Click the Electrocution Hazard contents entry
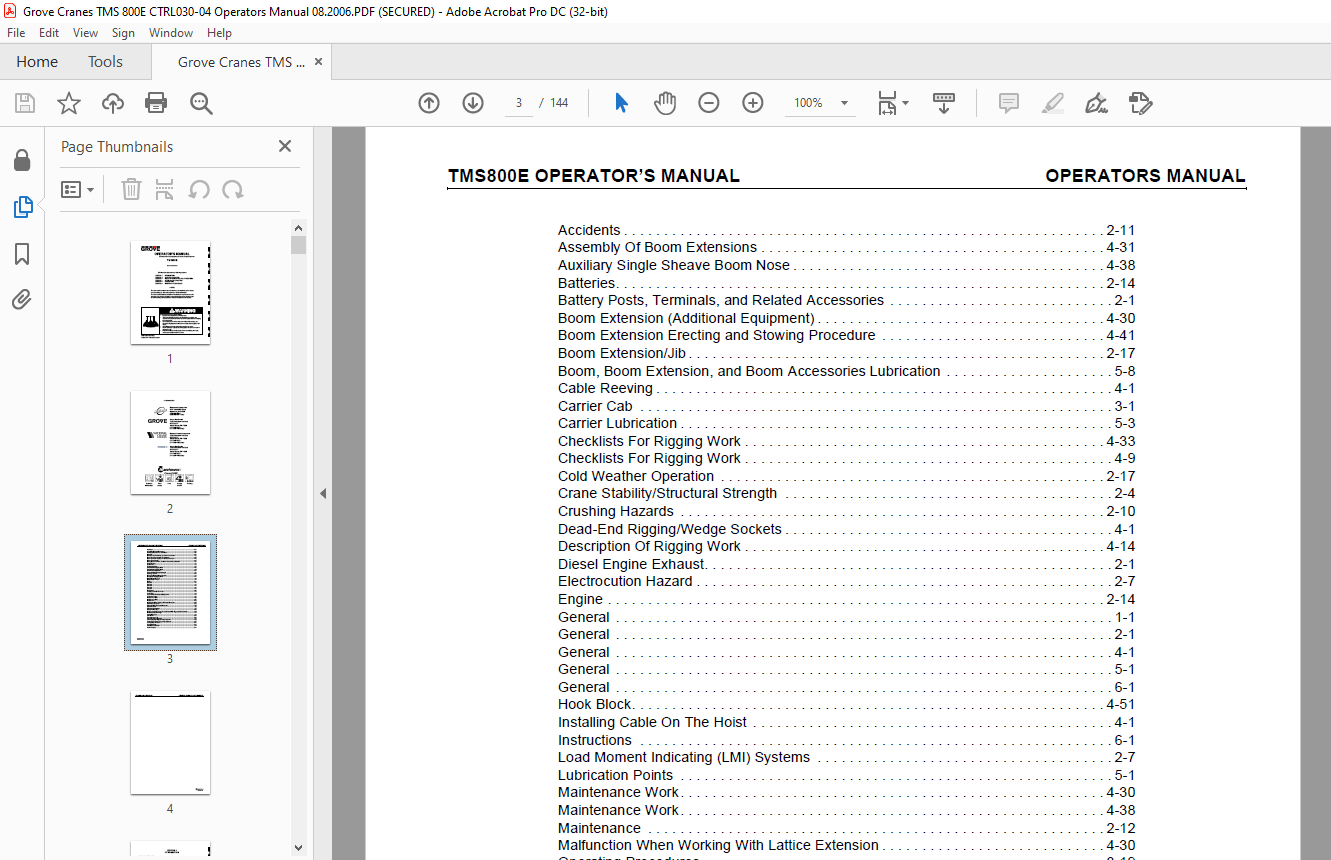This screenshot has height=860, width=1331. tap(846, 581)
